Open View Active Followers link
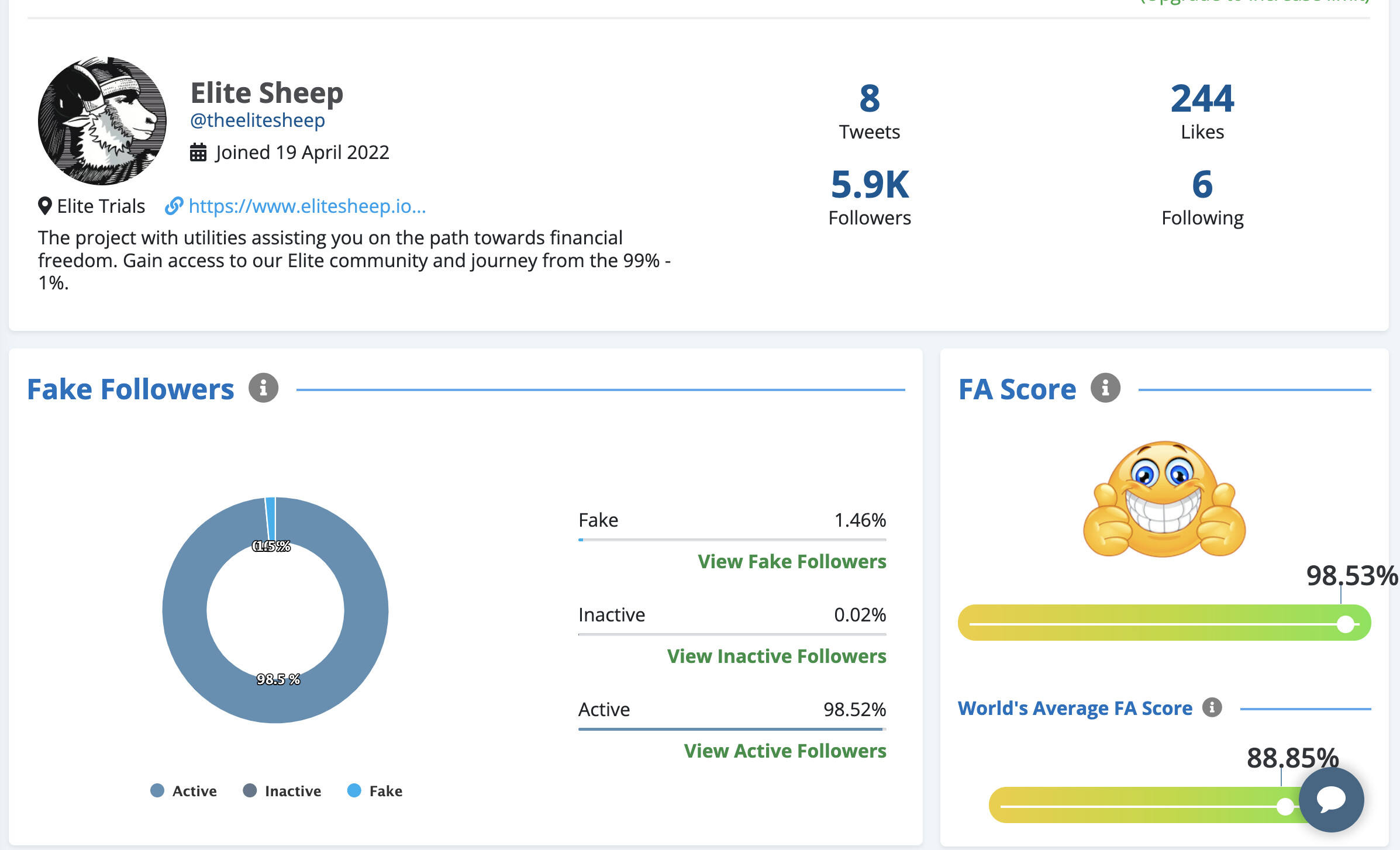This screenshot has width=1400, height=850. click(785, 751)
